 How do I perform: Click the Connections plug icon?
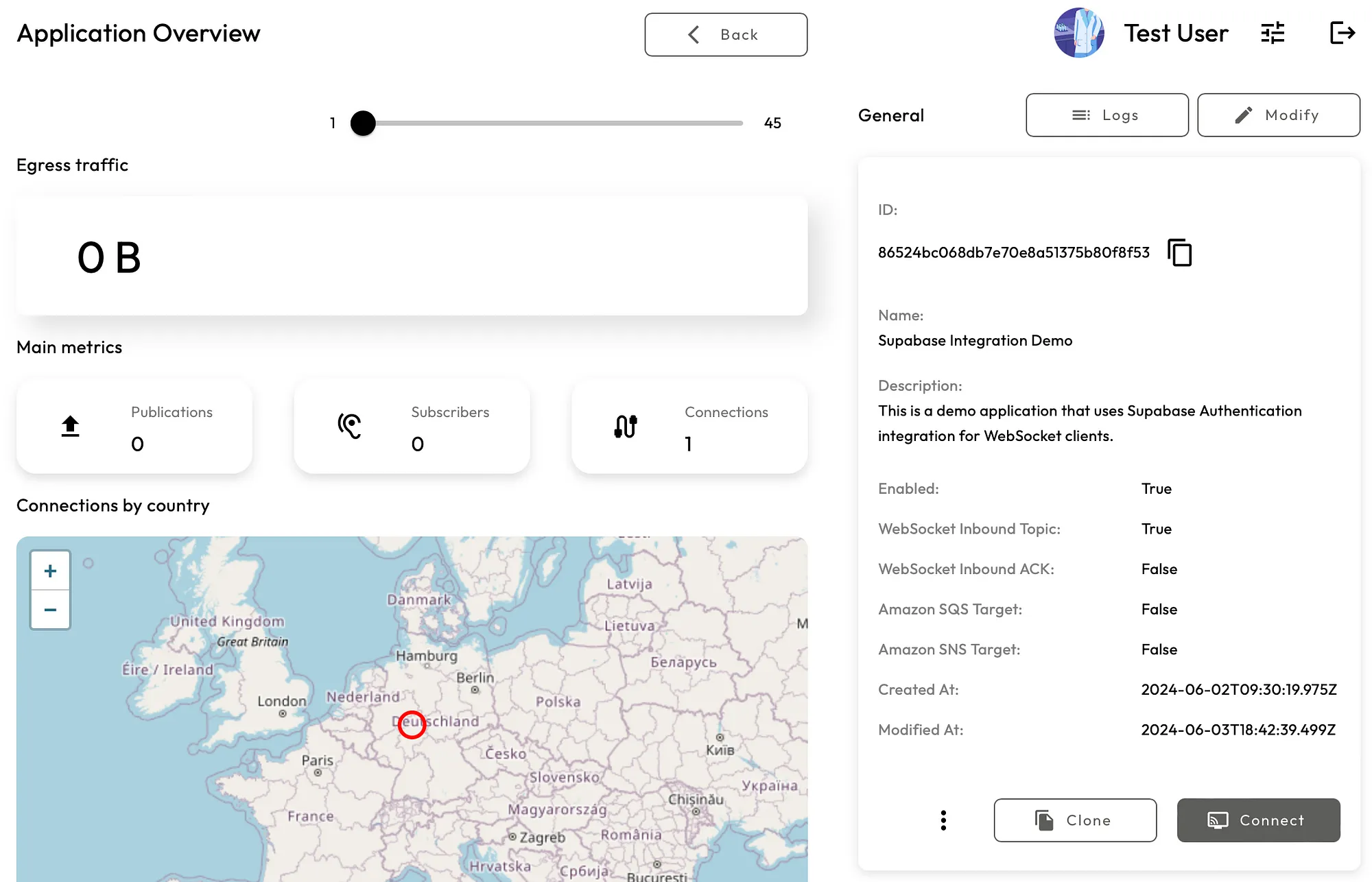626,426
